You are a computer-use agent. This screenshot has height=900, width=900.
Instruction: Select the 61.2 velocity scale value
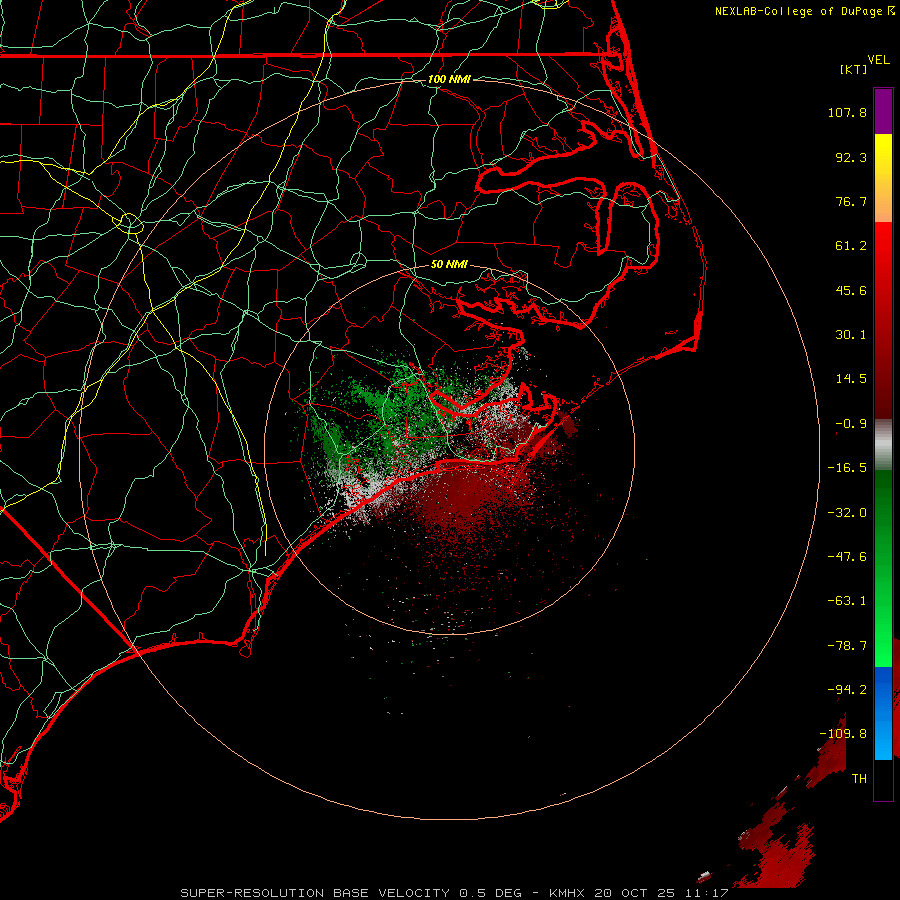[851, 246]
